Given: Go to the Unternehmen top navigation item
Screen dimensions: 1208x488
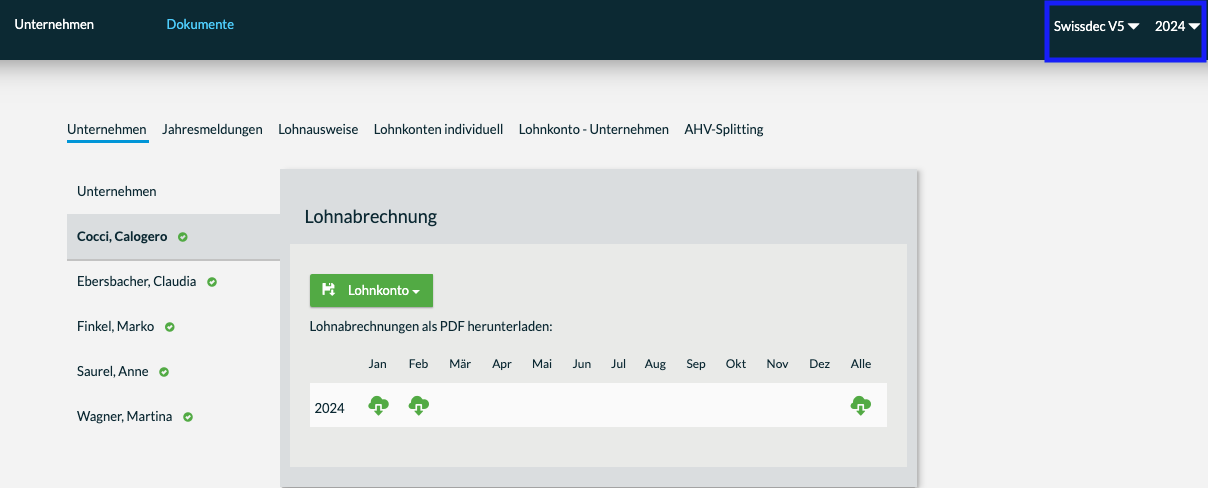Looking at the screenshot, I should (54, 25).
